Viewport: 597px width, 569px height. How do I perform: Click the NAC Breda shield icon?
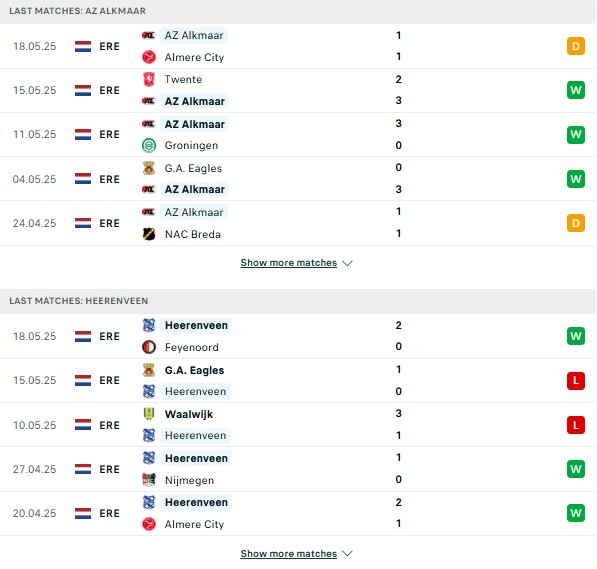coord(149,234)
